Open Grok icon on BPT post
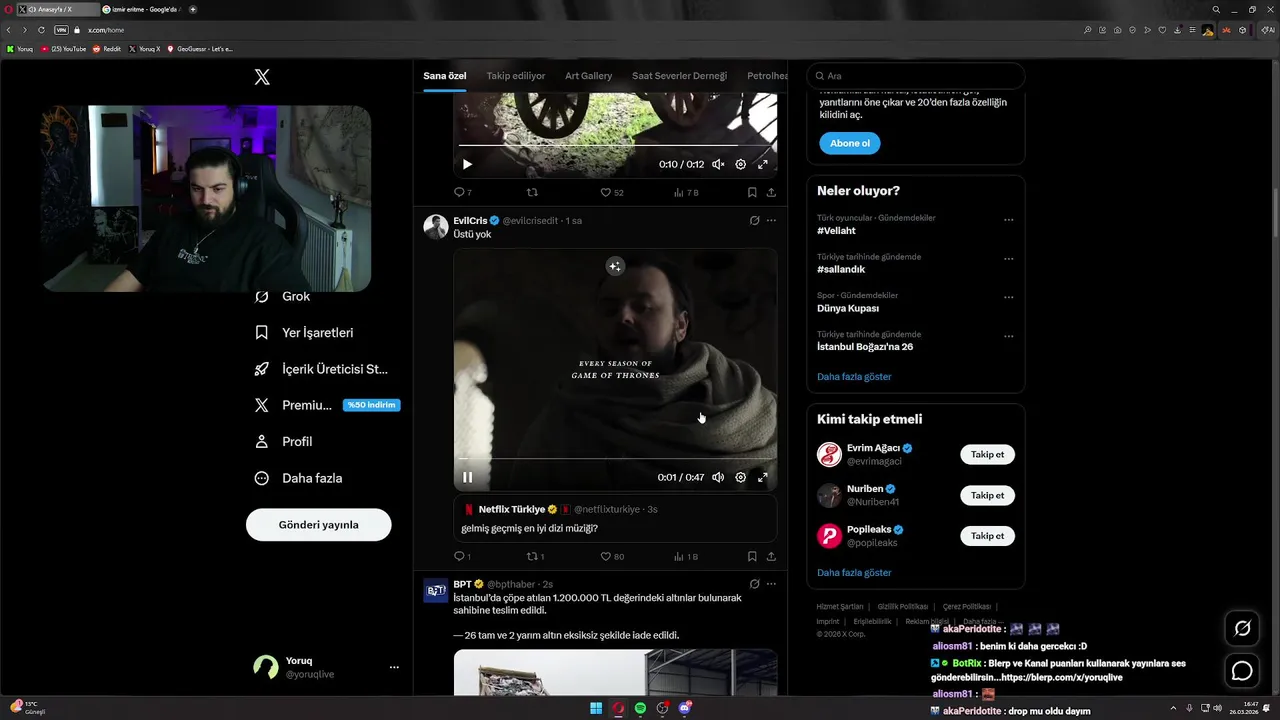This screenshot has width=1280, height=720. pyautogui.click(x=754, y=584)
